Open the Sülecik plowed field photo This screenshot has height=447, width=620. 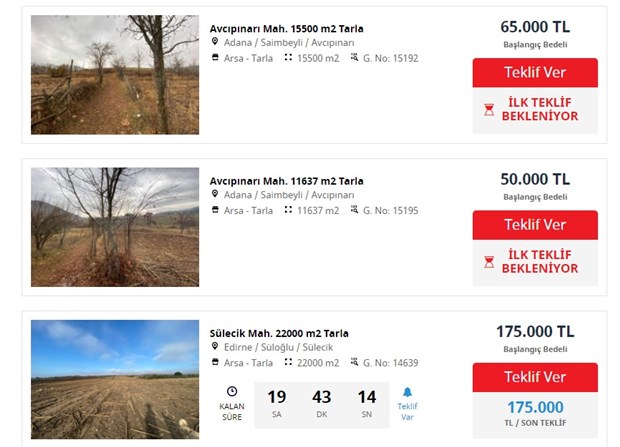(x=115, y=377)
